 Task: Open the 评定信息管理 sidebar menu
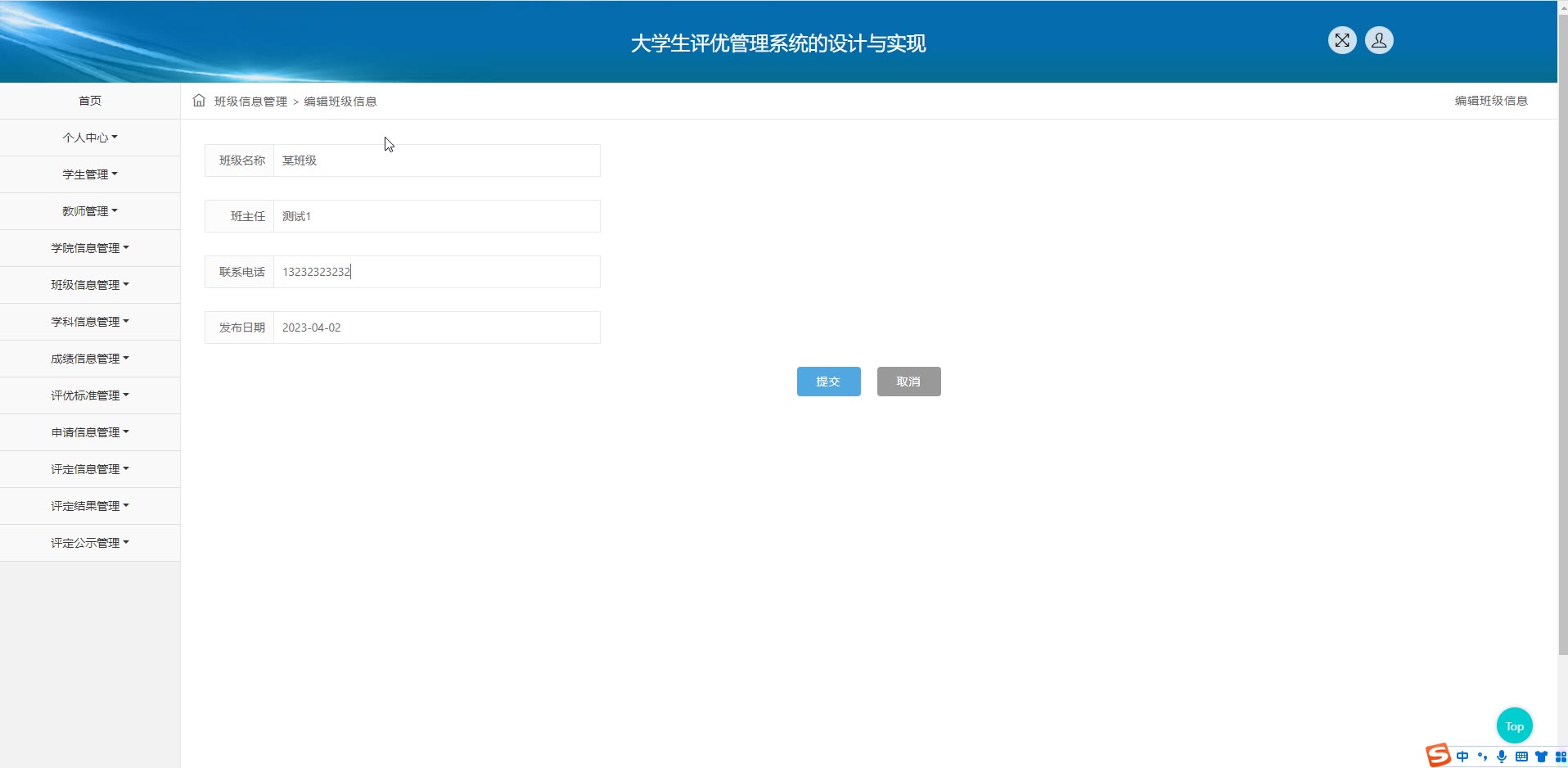(x=90, y=469)
